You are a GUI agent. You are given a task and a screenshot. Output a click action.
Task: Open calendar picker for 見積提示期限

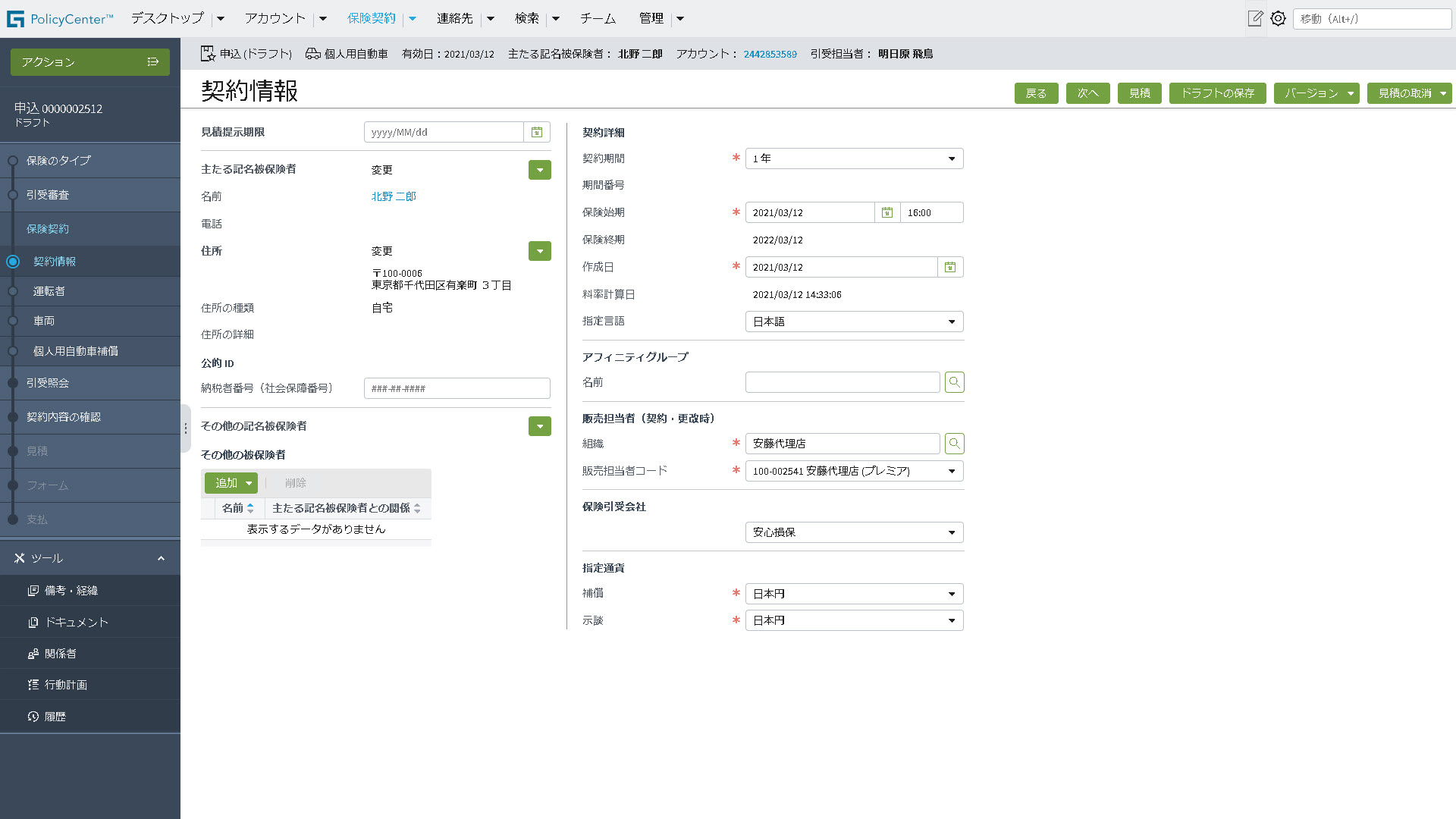537,132
